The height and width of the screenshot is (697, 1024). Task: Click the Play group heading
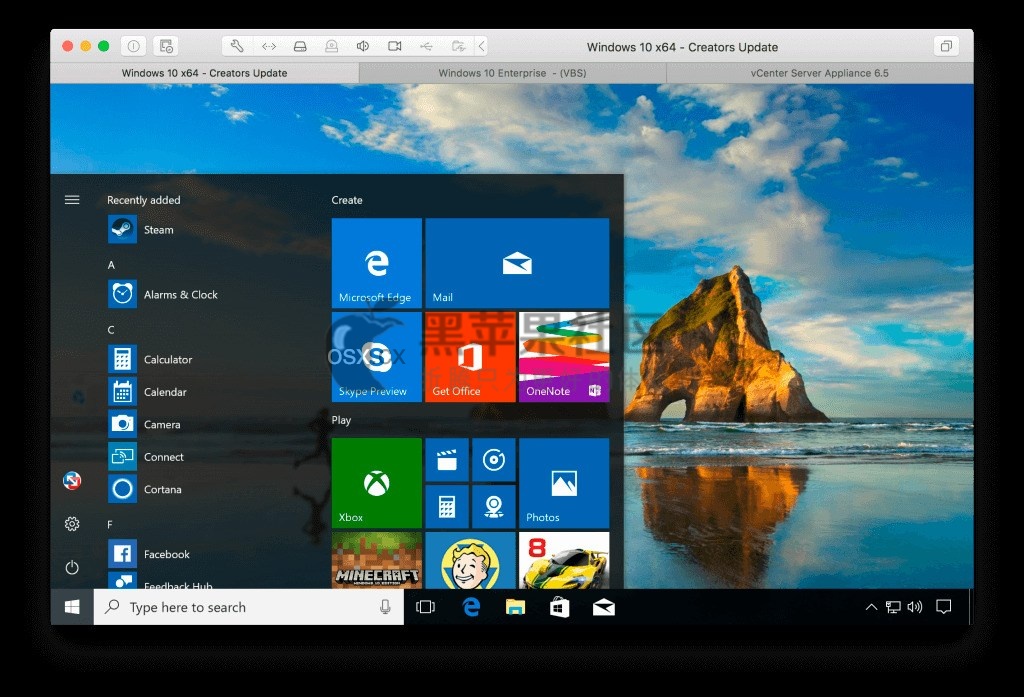pos(341,420)
